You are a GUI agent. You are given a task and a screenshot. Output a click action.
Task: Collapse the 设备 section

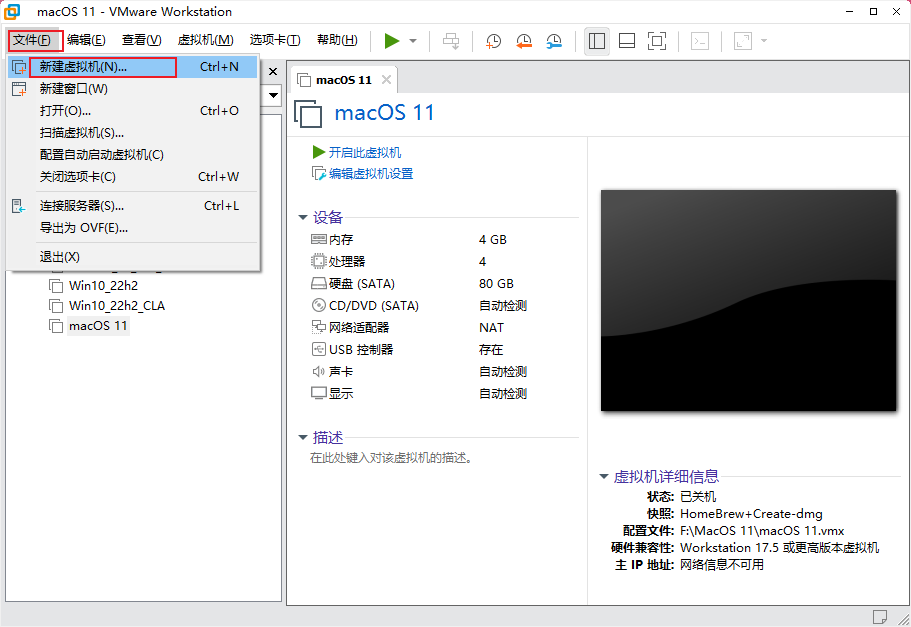pos(303,218)
